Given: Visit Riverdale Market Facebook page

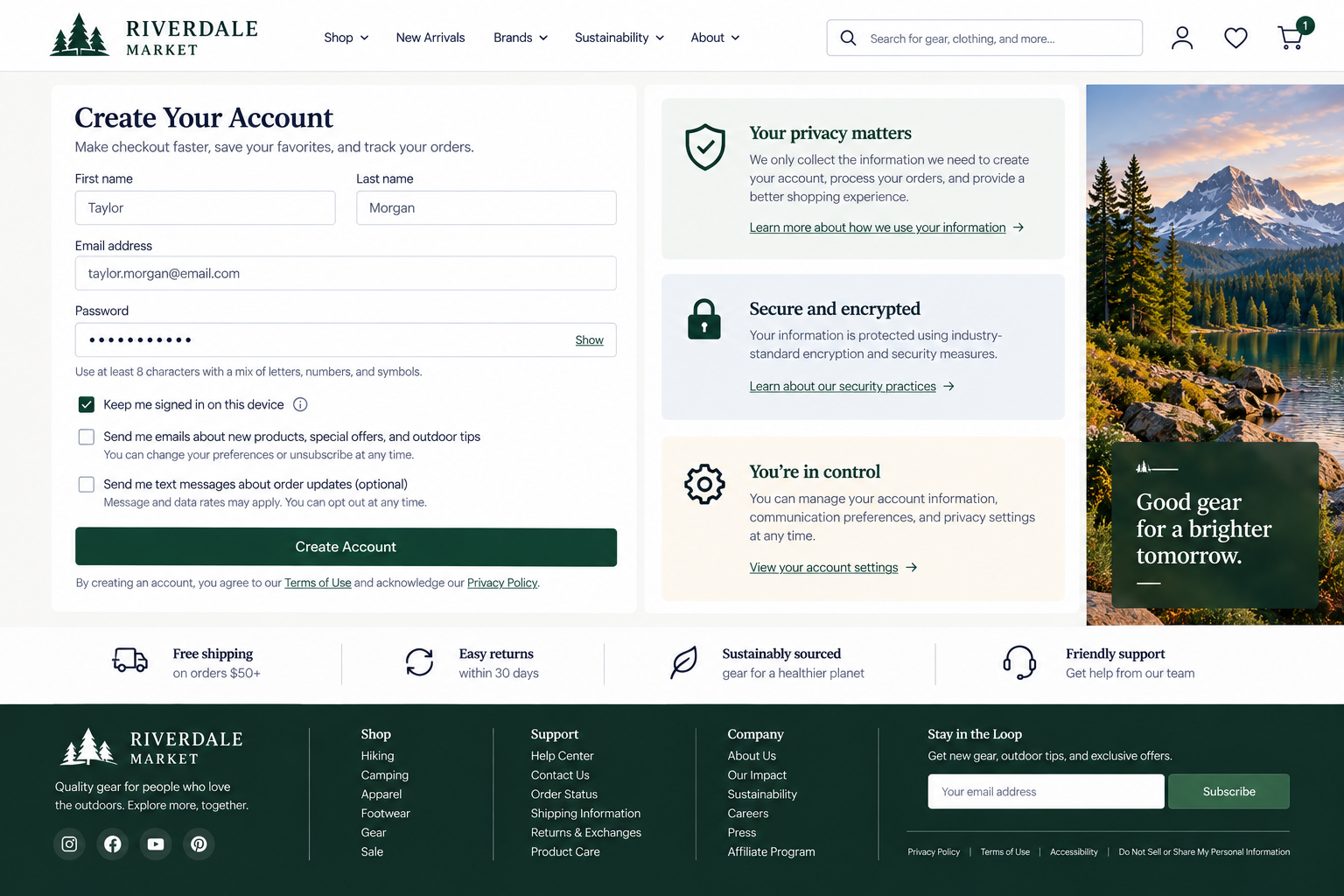Looking at the screenshot, I should pyautogui.click(x=113, y=843).
